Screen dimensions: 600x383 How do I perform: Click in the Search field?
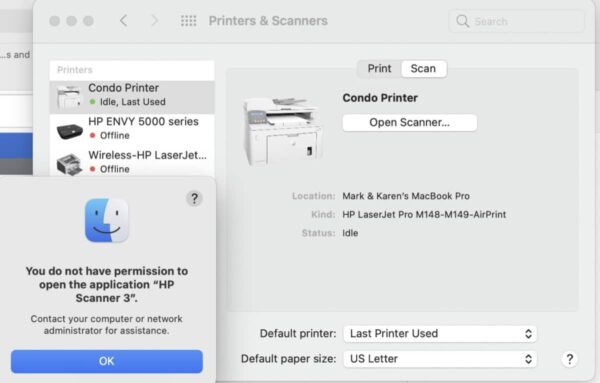[516, 21]
